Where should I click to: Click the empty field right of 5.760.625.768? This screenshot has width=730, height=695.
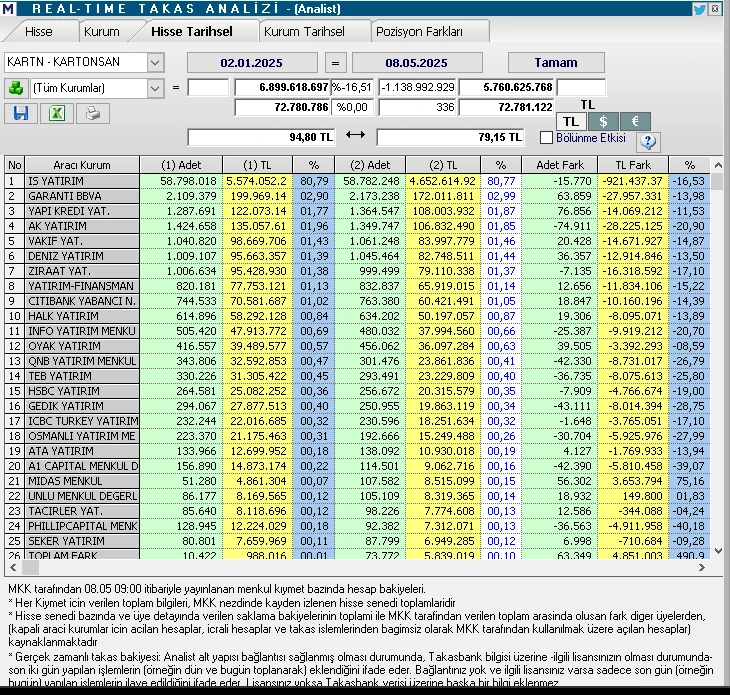(x=581, y=88)
